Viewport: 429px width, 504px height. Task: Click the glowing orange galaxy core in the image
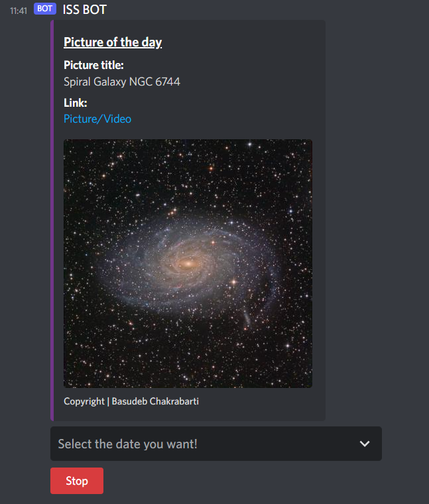point(188,264)
